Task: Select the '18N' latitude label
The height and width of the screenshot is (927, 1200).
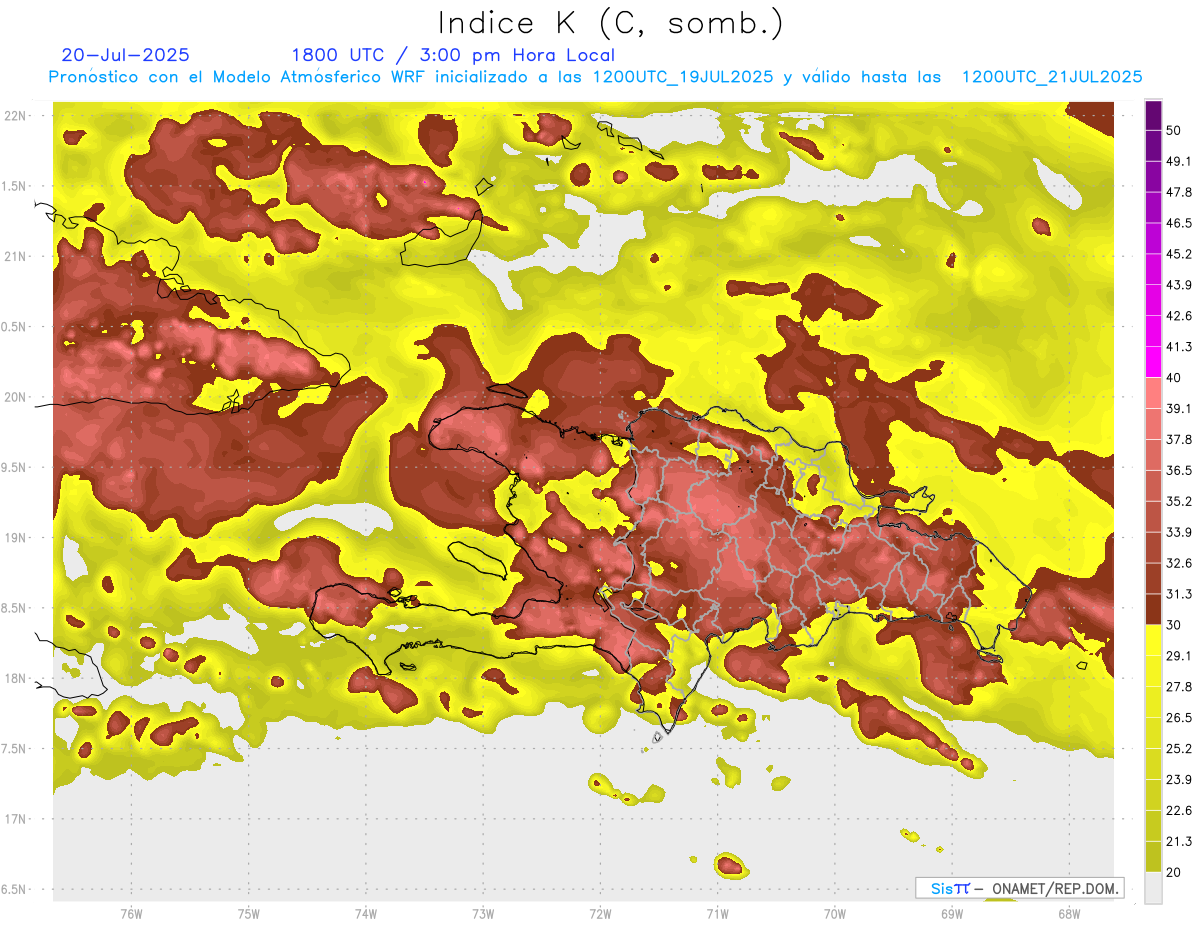Action: pyautogui.click(x=17, y=678)
